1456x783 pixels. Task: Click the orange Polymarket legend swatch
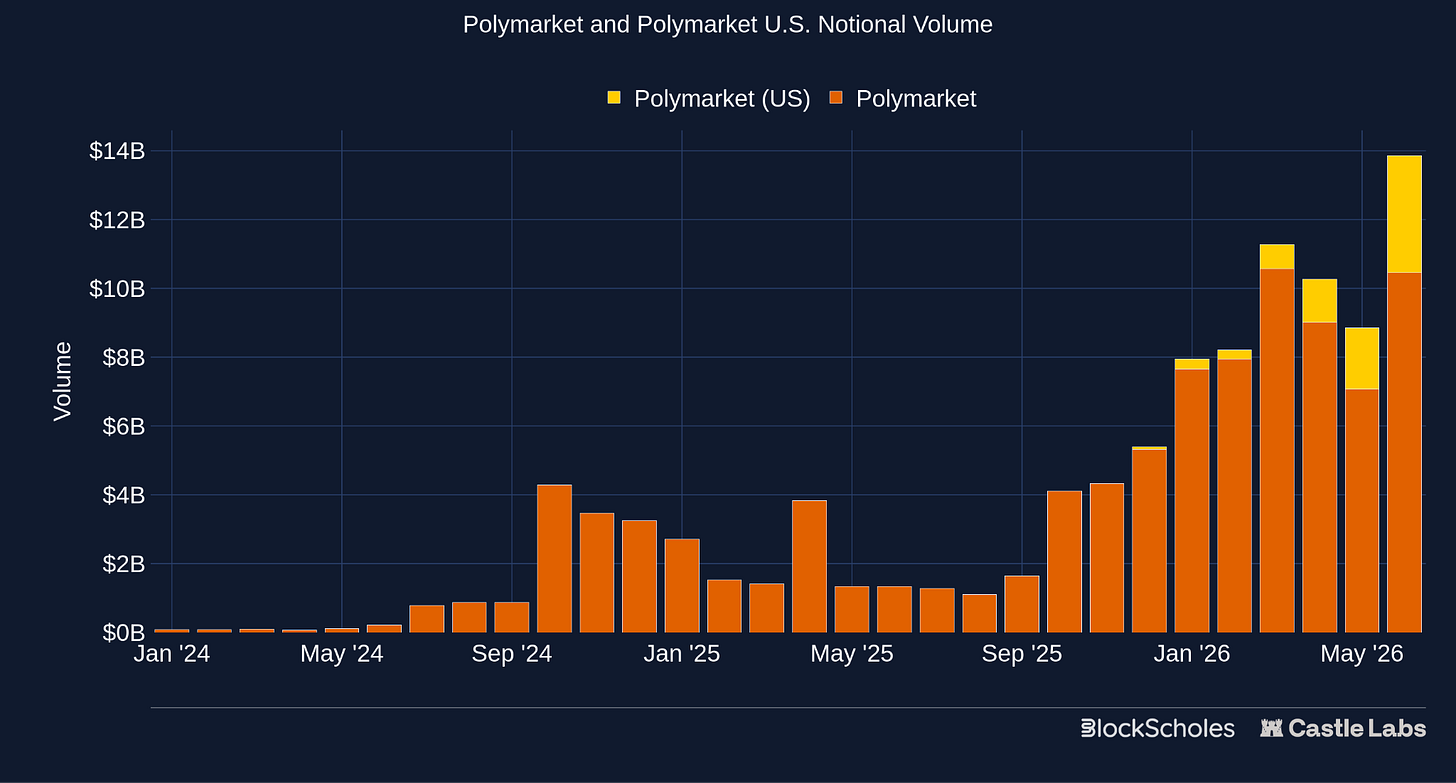coord(836,98)
